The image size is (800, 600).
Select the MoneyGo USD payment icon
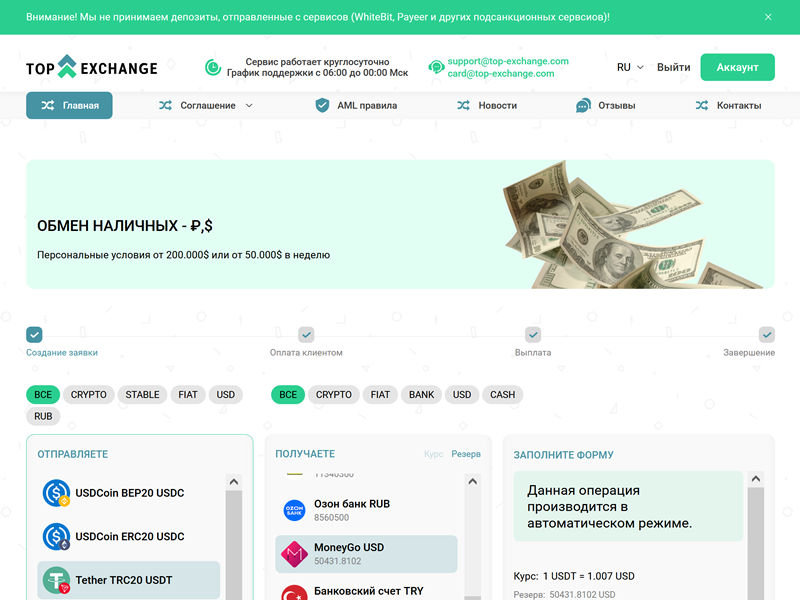[295, 554]
